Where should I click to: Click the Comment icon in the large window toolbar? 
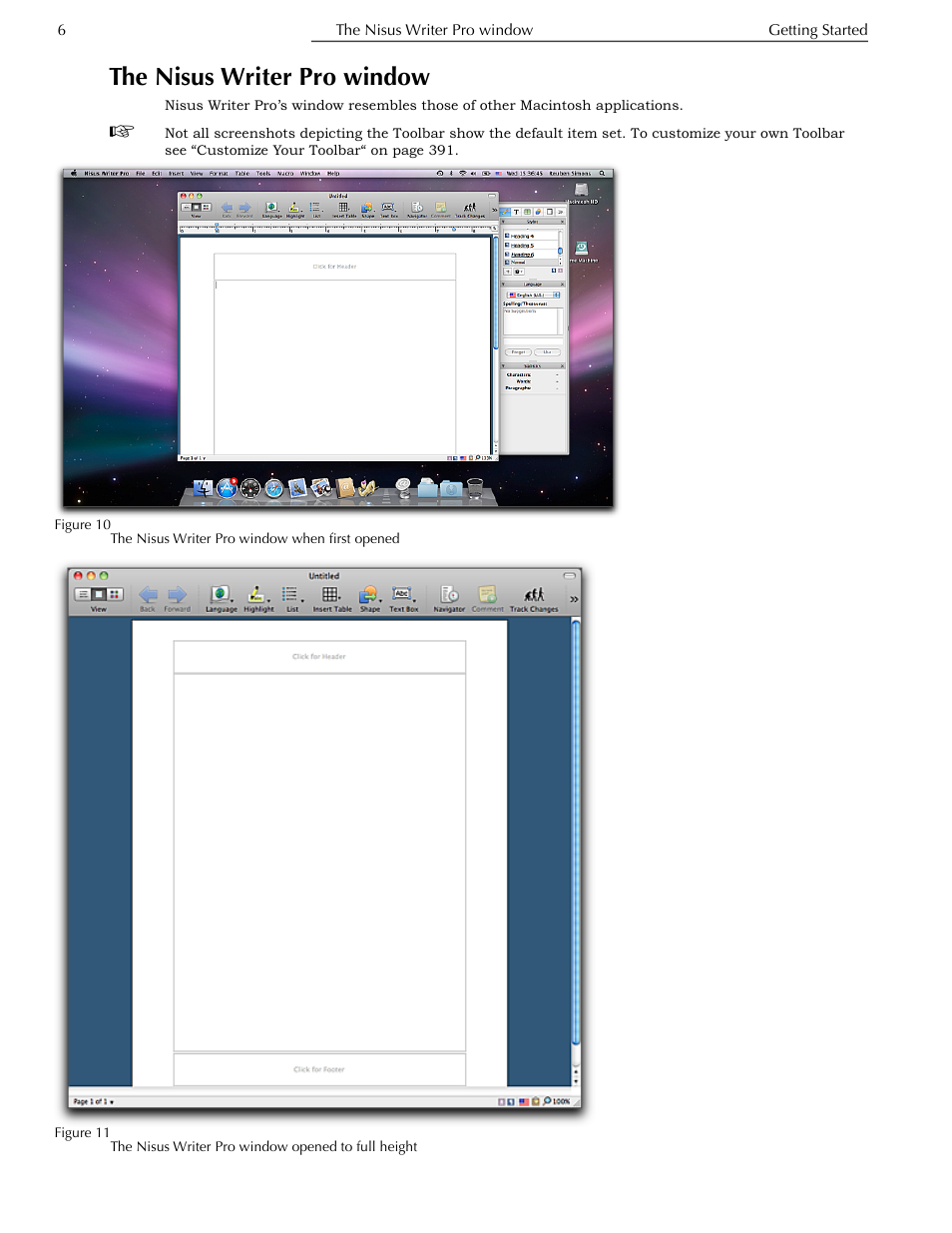(x=487, y=594)
